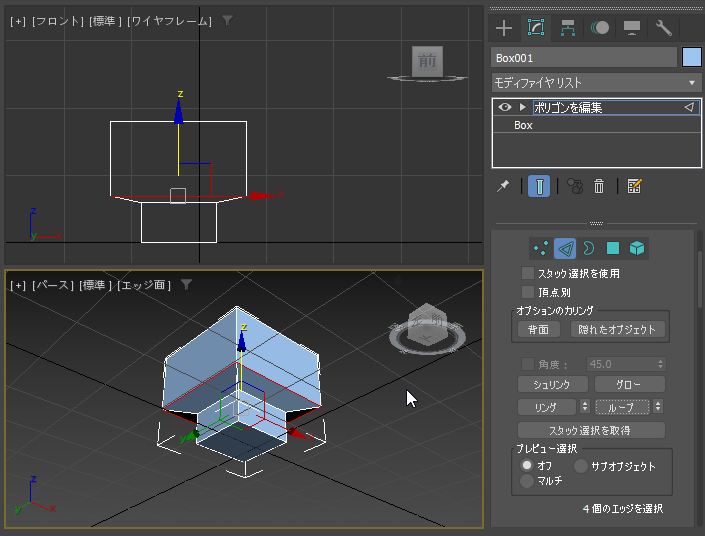Click the グロー button
Image resolution: width=705 pixels, height=536 pixels.
coord(629,384)
